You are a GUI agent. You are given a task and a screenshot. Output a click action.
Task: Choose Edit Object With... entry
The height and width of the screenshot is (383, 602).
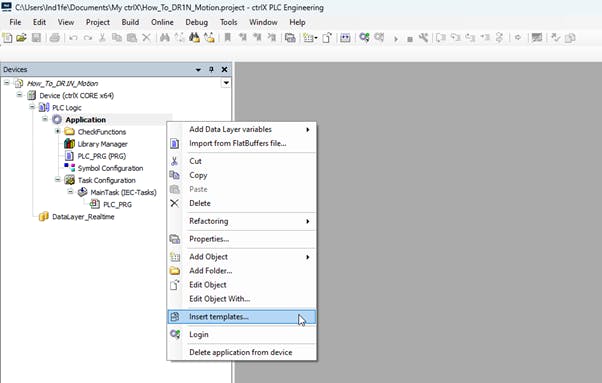tap(241, 299)
